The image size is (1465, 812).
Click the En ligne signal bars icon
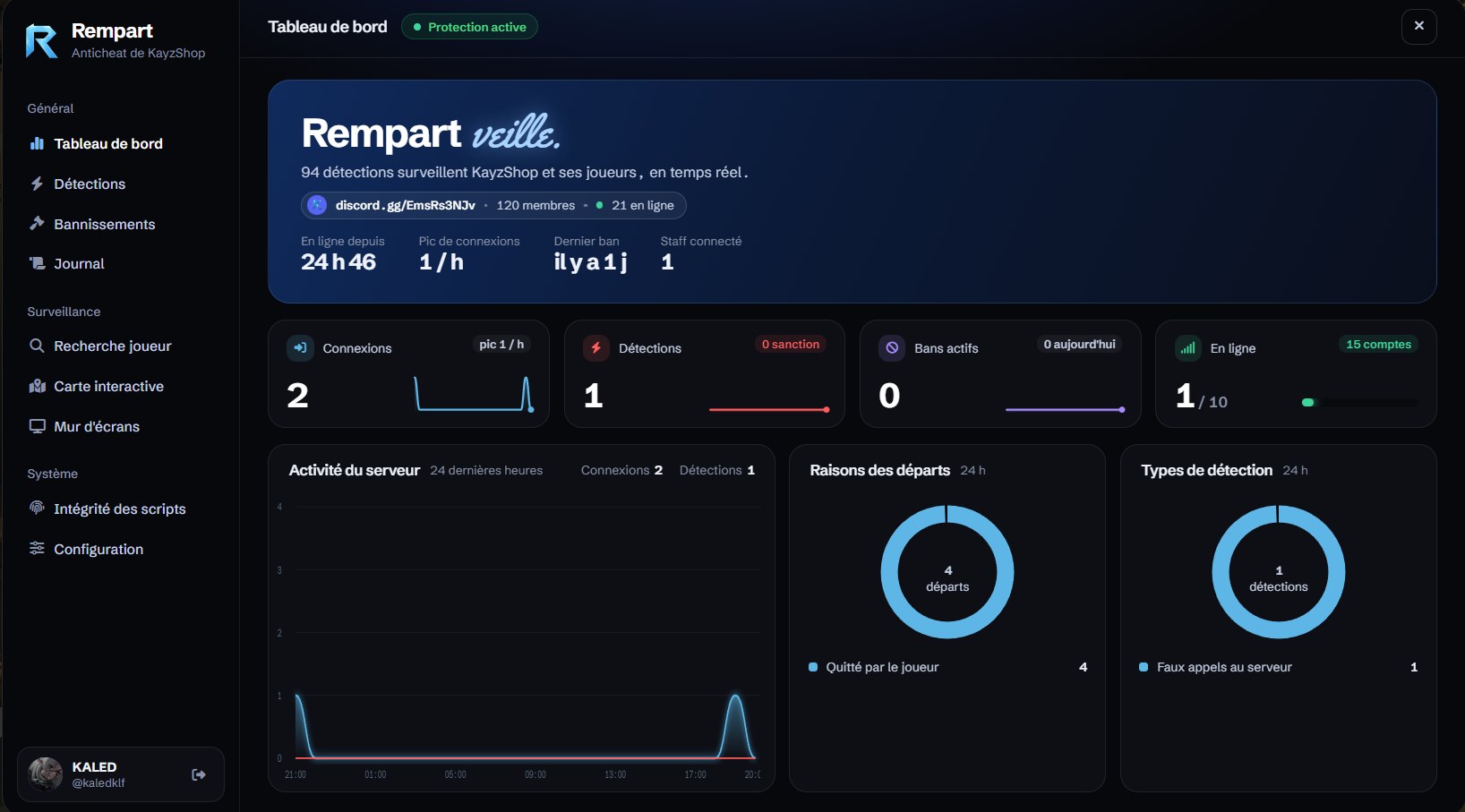1187,347
